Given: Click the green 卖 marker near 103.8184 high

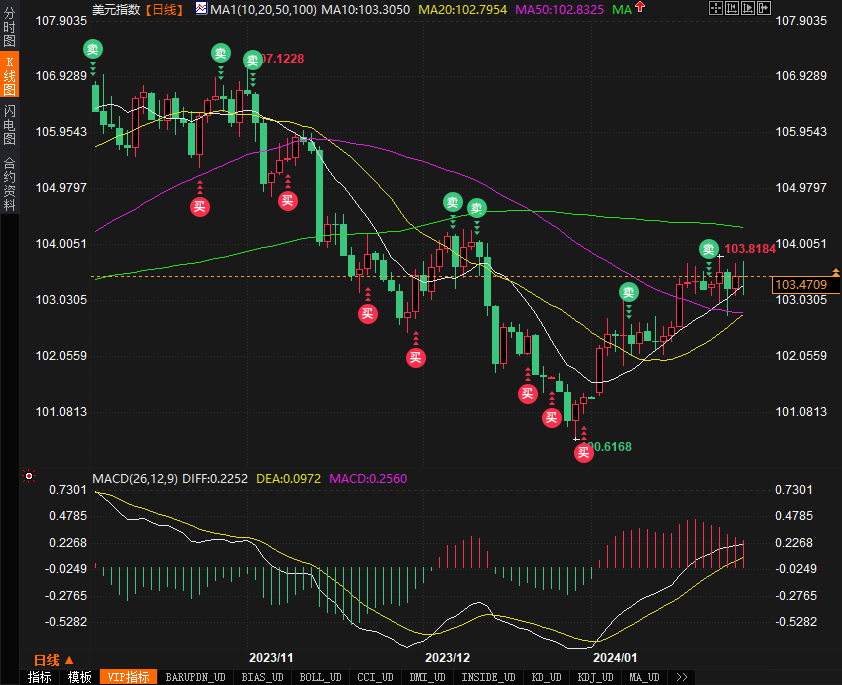Looking at the screenshot, I should (x=708, y=249).
